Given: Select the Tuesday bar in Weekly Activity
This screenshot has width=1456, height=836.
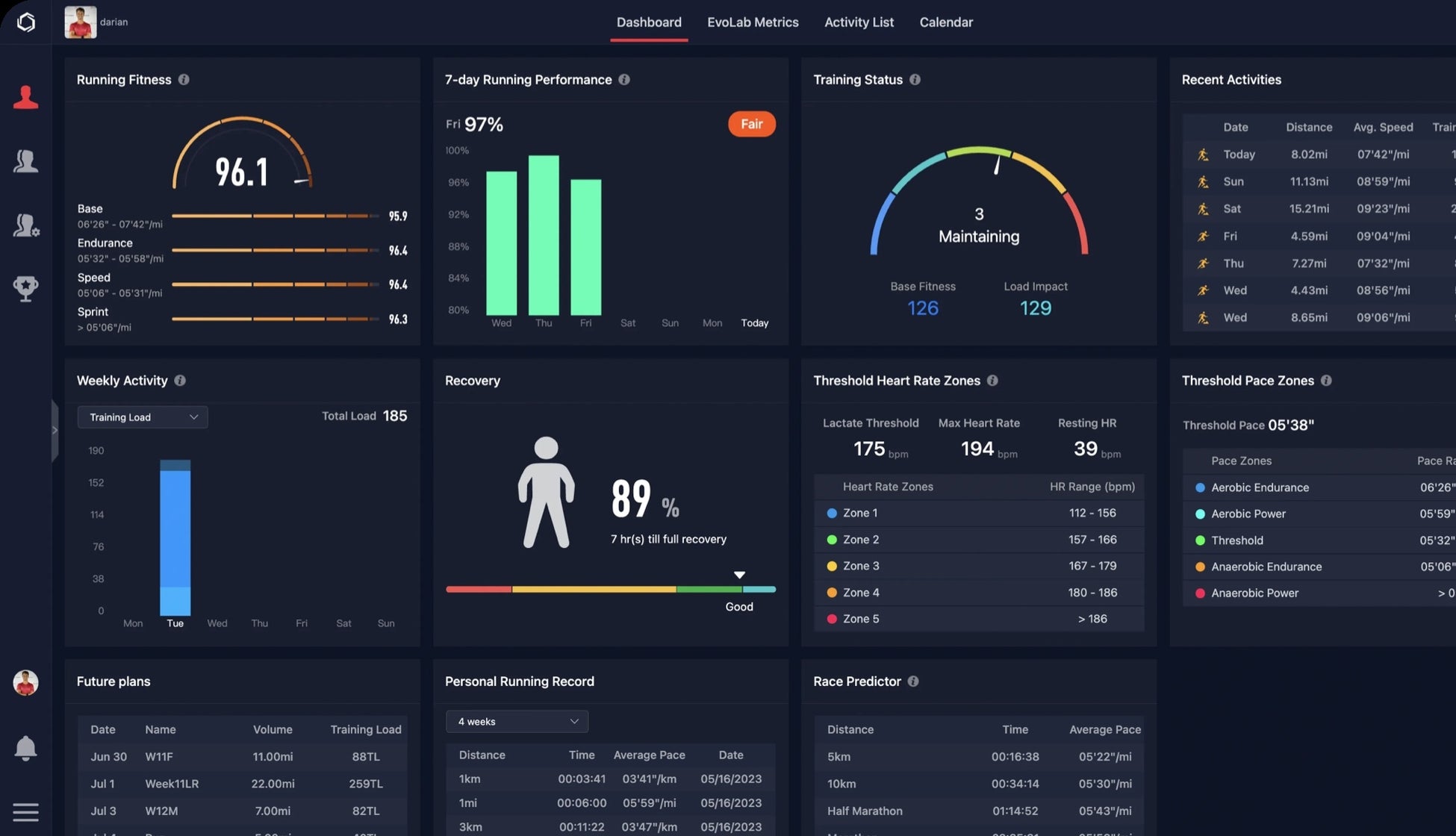Looking at the screenshot, I should tap(175, 537).
